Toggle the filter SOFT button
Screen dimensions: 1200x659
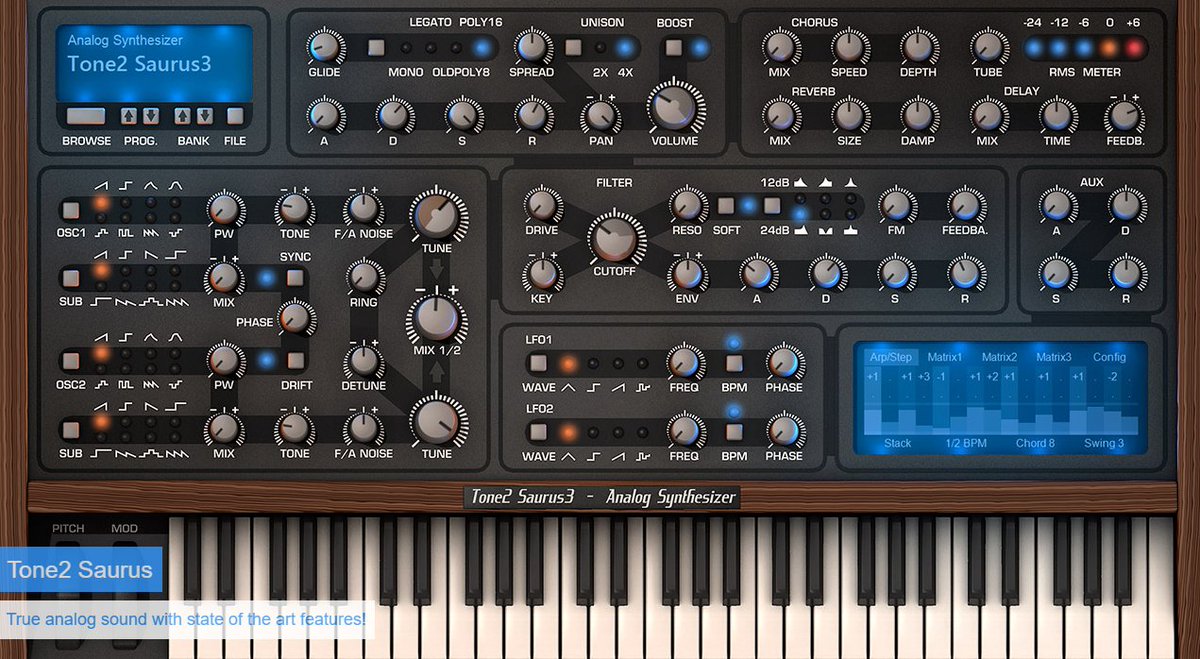pos(726,207)
